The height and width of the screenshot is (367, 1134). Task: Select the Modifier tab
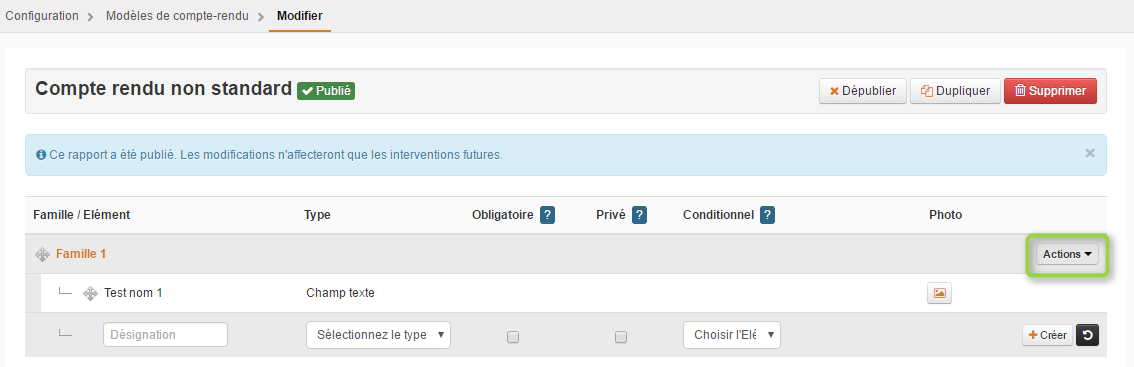299,15
